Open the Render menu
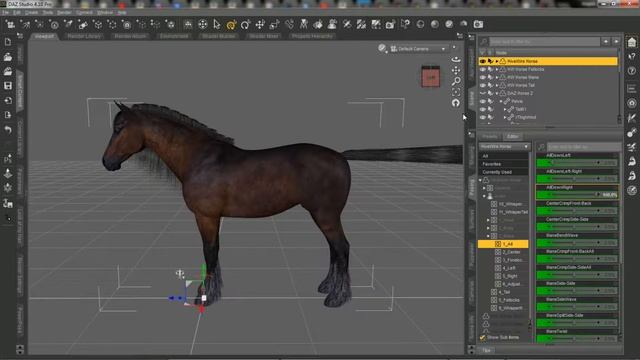Viewport: 640px width, 360px height. (64, 13)
